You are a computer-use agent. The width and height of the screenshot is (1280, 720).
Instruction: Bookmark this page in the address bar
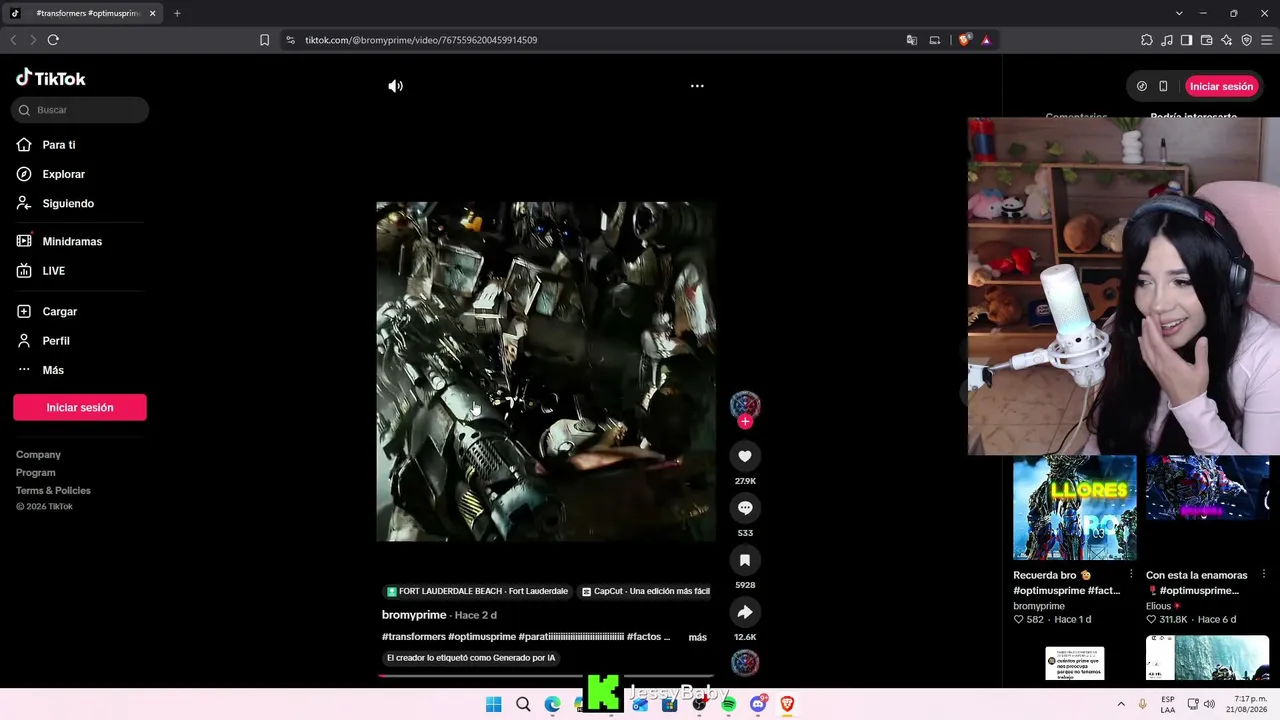(x=264, y=40)
